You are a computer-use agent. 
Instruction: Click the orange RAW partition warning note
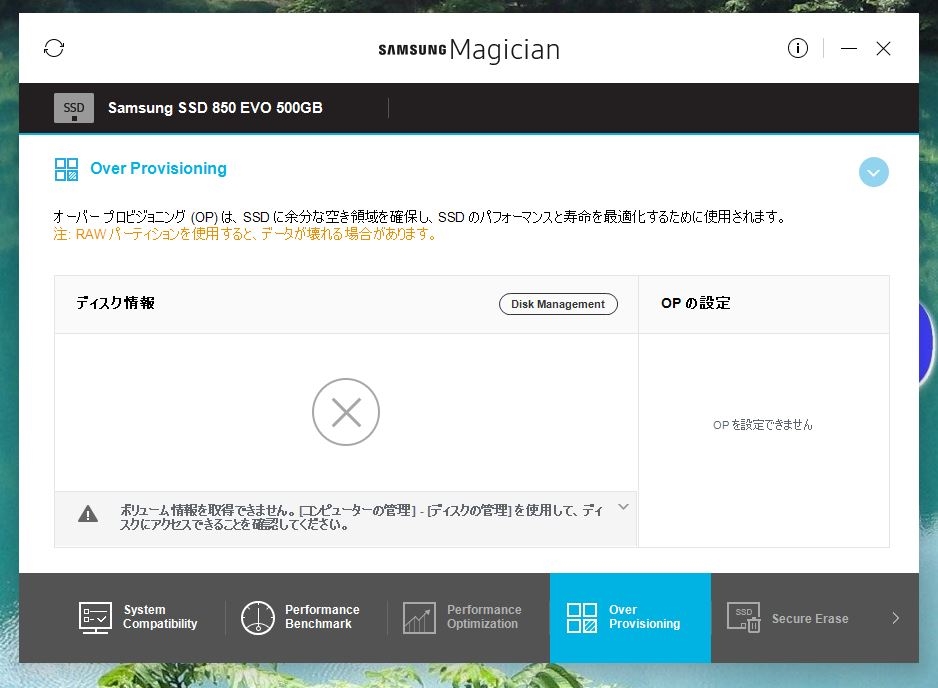point(245,234)
